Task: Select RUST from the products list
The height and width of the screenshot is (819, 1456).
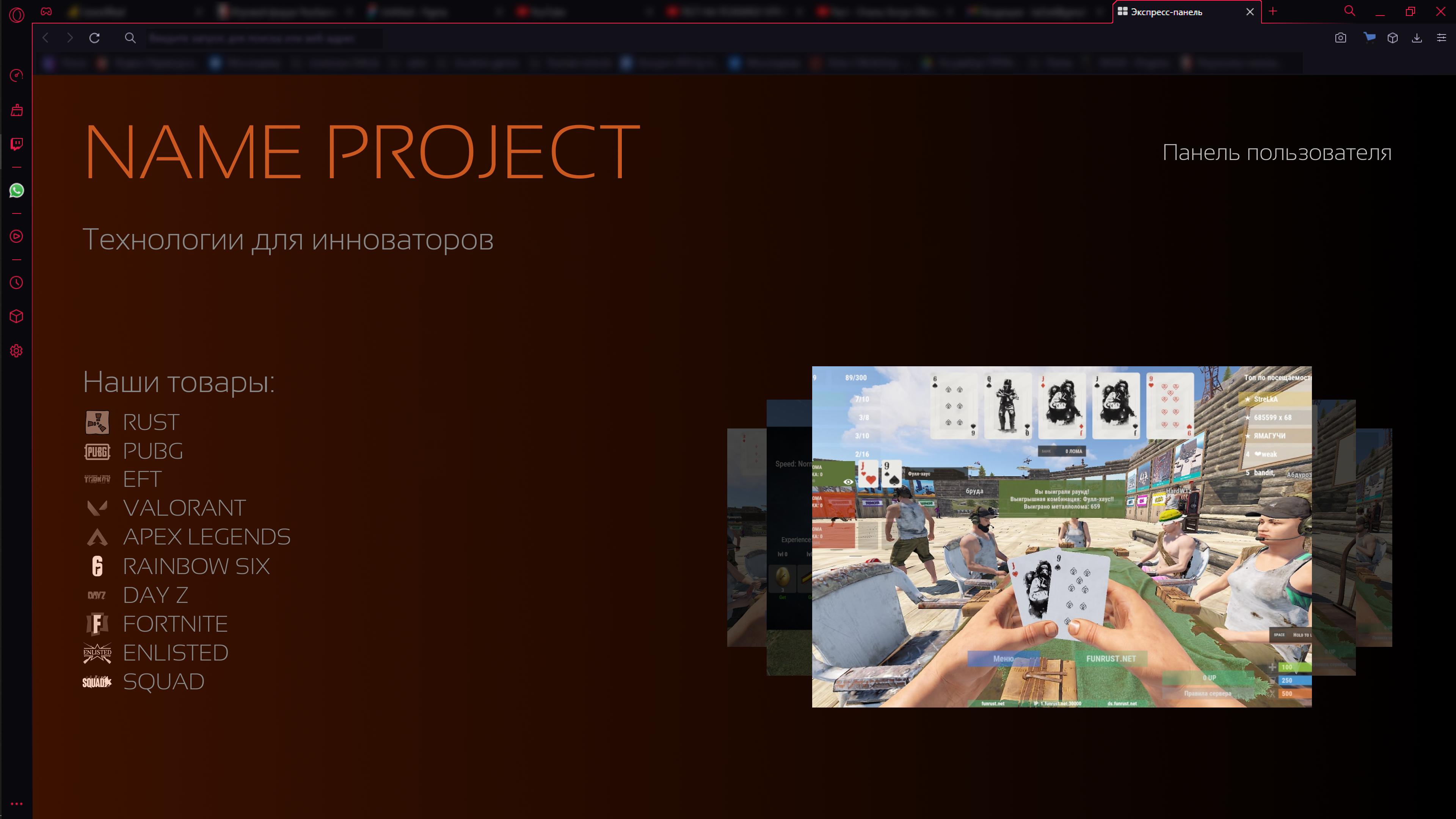Action: coord(152,422)
